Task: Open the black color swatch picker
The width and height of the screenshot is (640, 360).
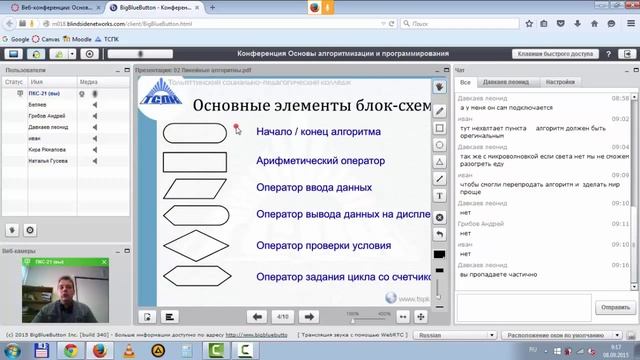Action: pyautogui.click(x=440, y=254)
